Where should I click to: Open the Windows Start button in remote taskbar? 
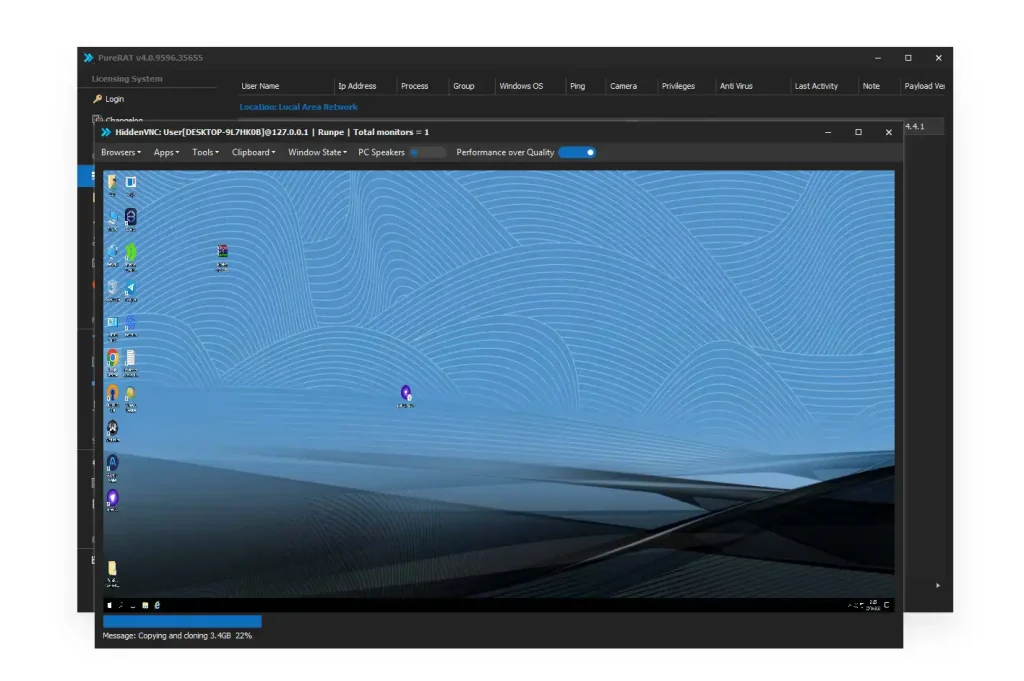109,605
